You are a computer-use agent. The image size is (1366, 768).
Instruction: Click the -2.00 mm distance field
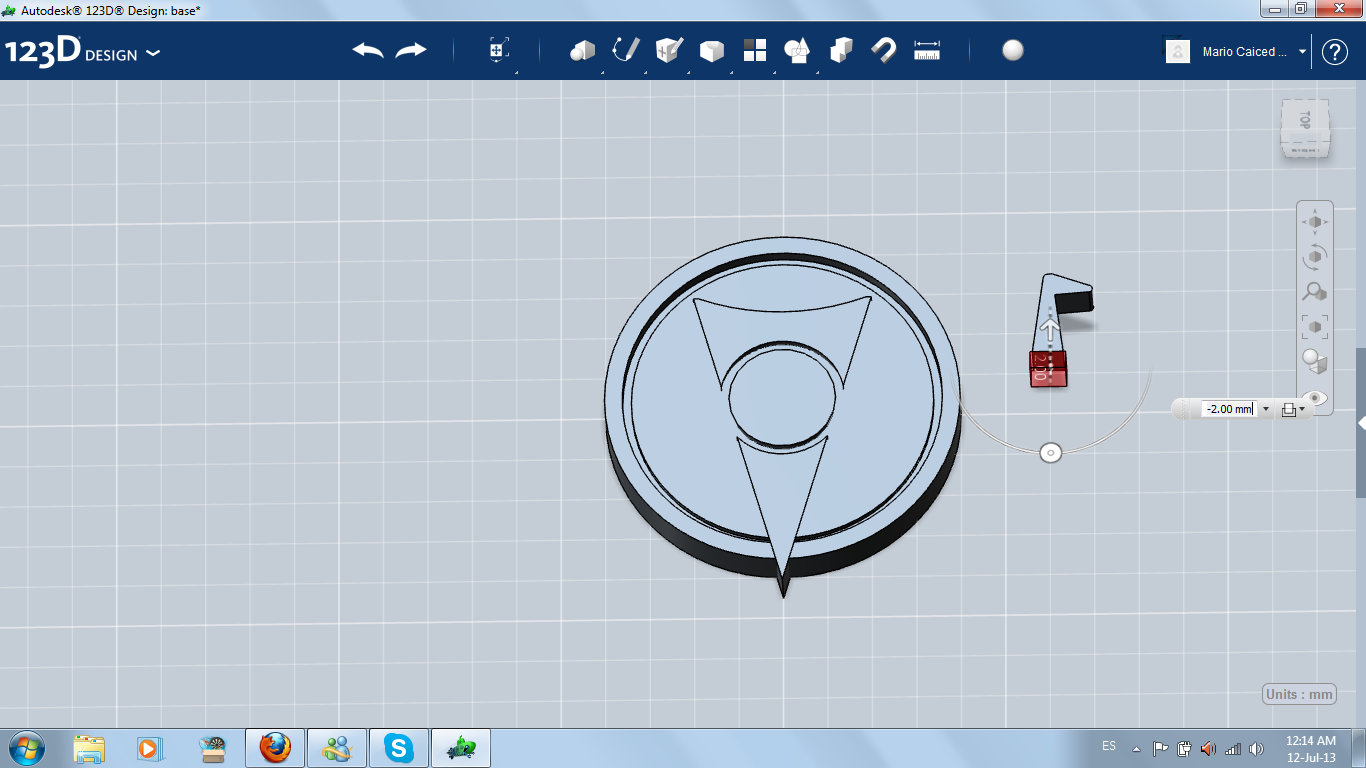1229,409
